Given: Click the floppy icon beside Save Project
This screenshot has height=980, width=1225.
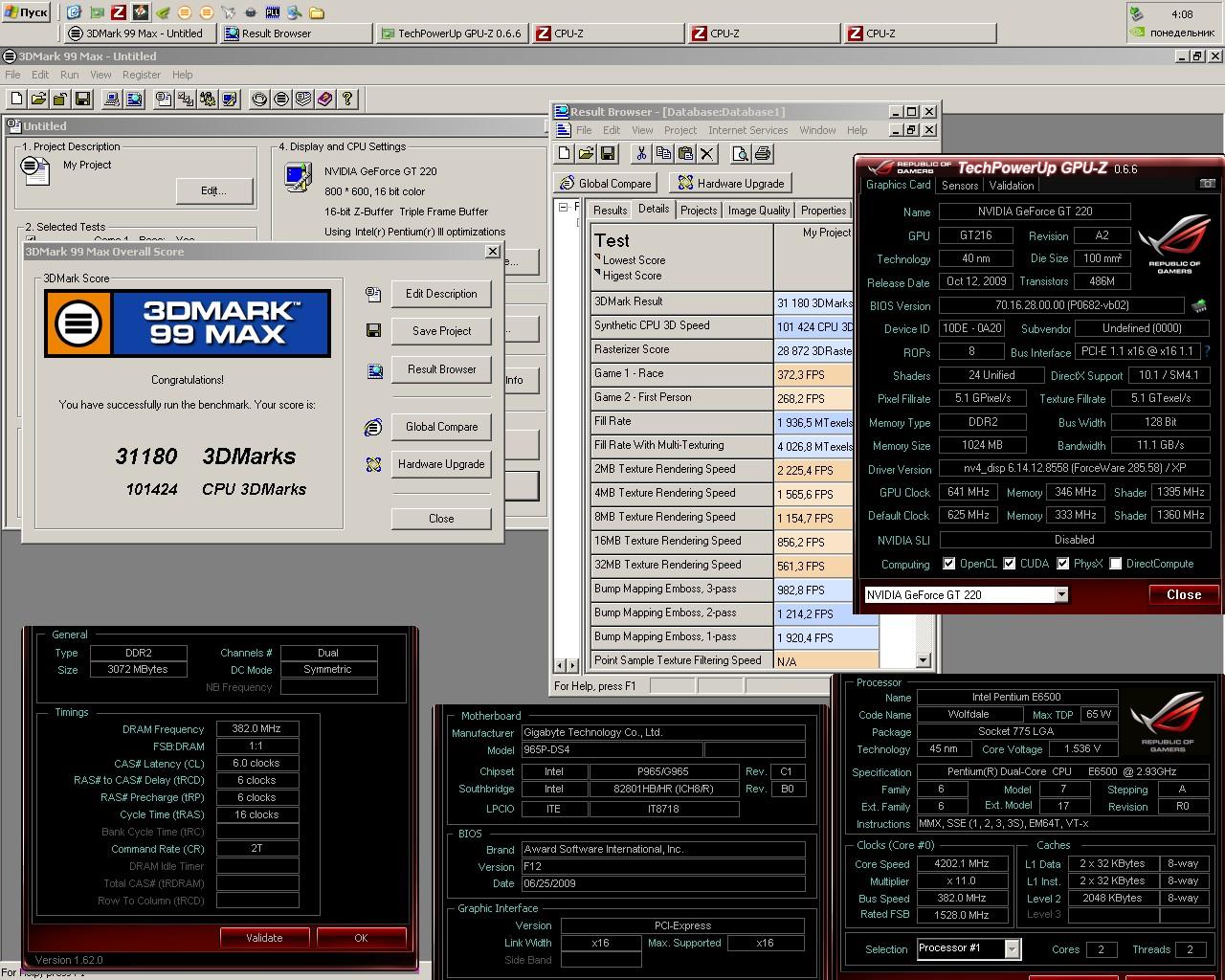Looking at the screenshot, I should point(373,331).
